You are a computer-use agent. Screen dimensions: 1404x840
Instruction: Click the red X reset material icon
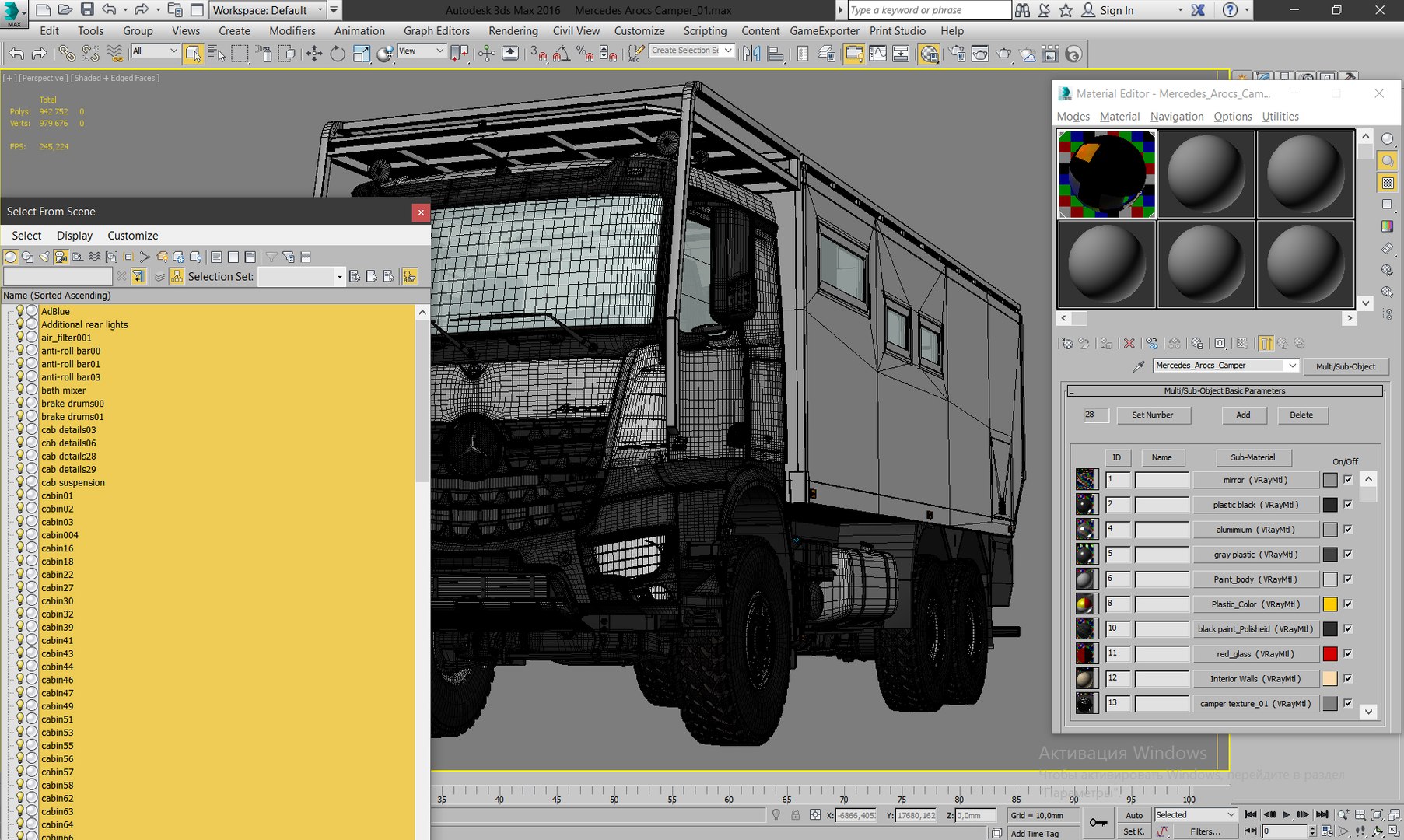(x=1129, y=343)
